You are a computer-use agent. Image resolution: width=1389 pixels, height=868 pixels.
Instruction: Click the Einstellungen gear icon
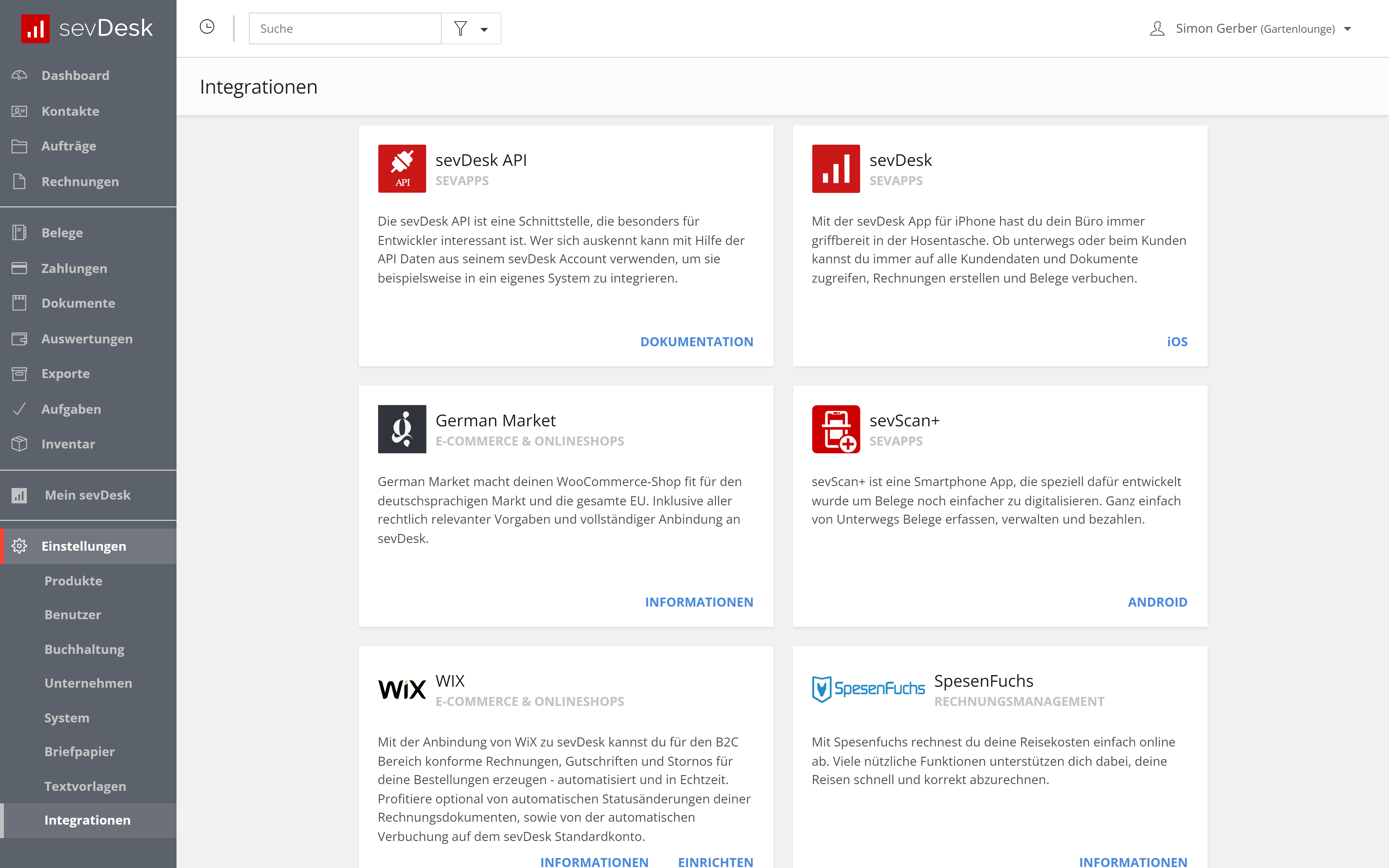(x=20, y=546)
